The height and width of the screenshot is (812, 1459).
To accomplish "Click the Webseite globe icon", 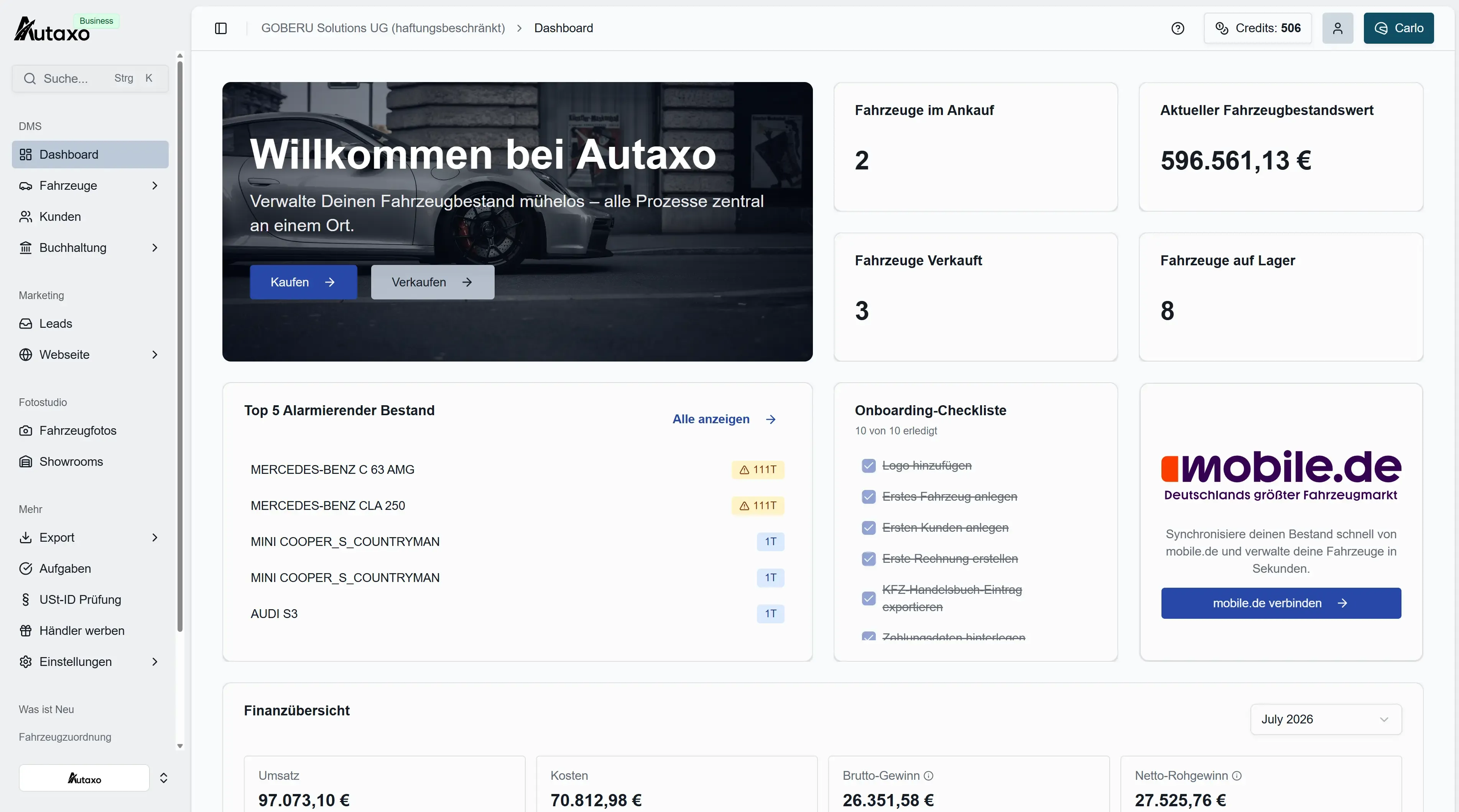I will (25, 355).
